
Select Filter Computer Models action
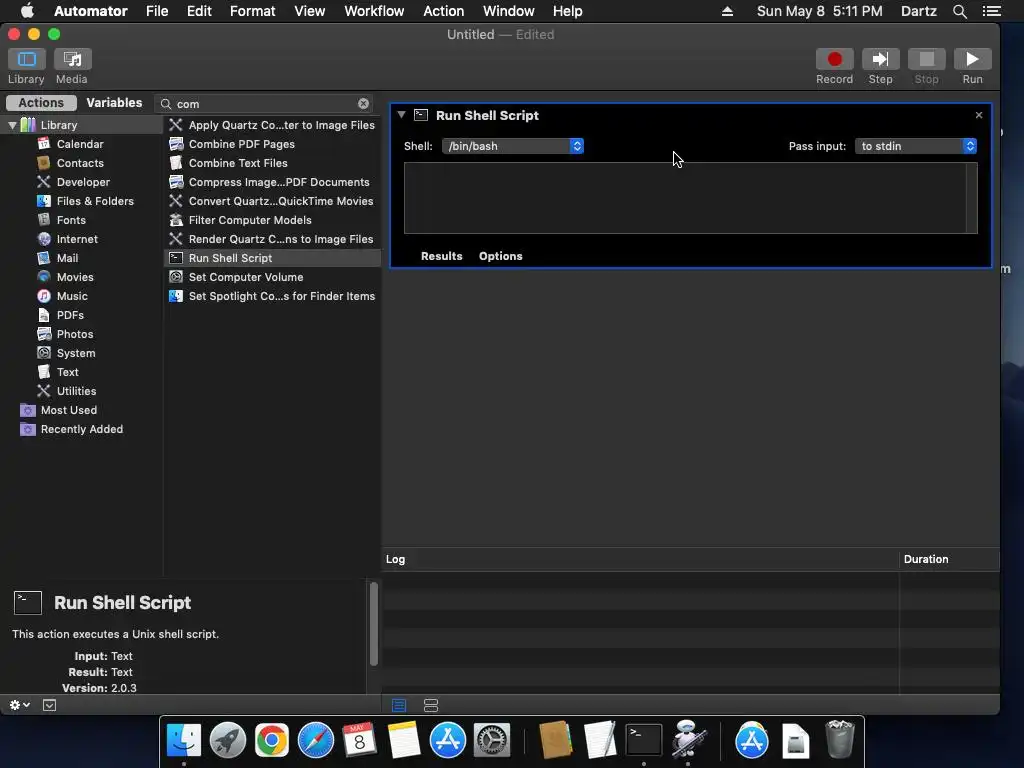tap(272, 220)
